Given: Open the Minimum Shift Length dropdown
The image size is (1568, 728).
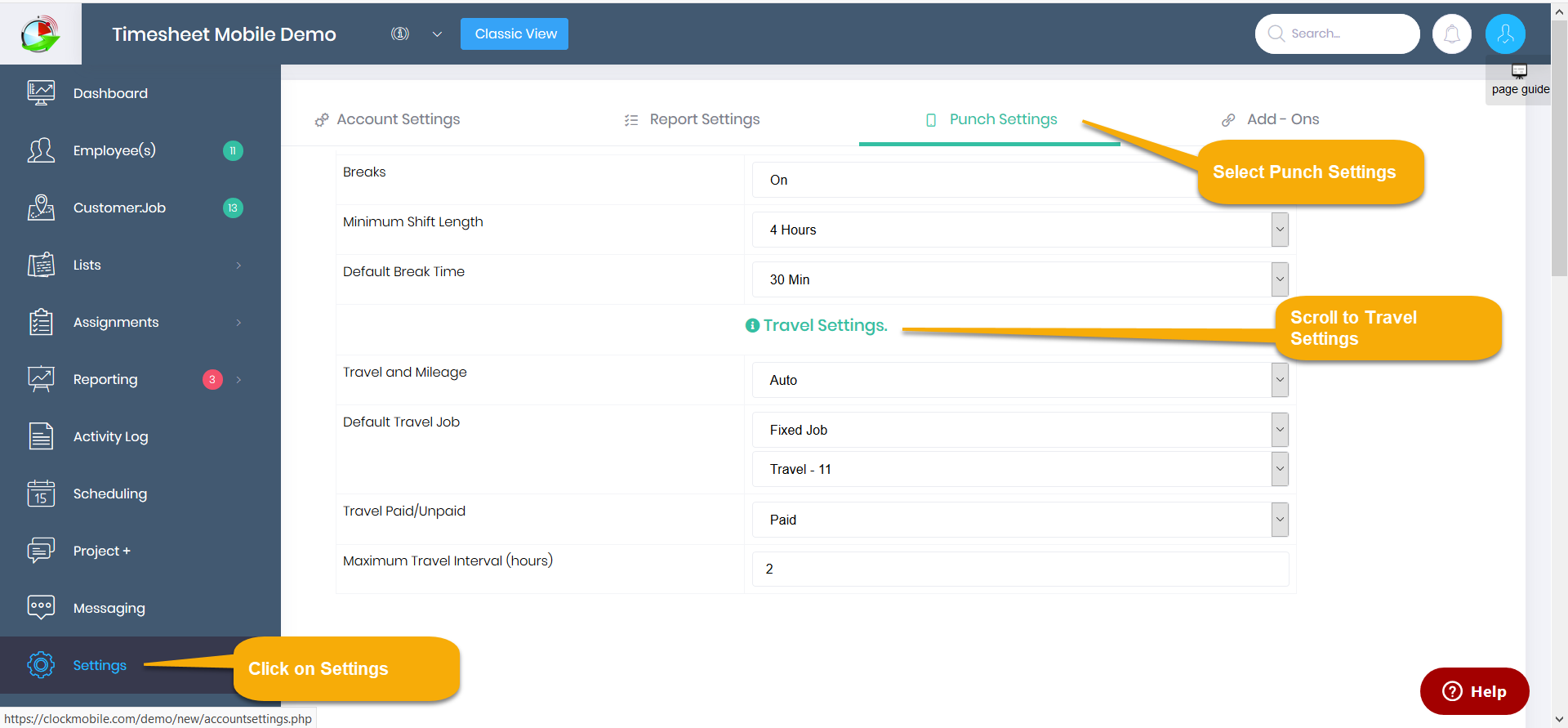Looking at the screenshot, I should click(x=1020, y=230).
